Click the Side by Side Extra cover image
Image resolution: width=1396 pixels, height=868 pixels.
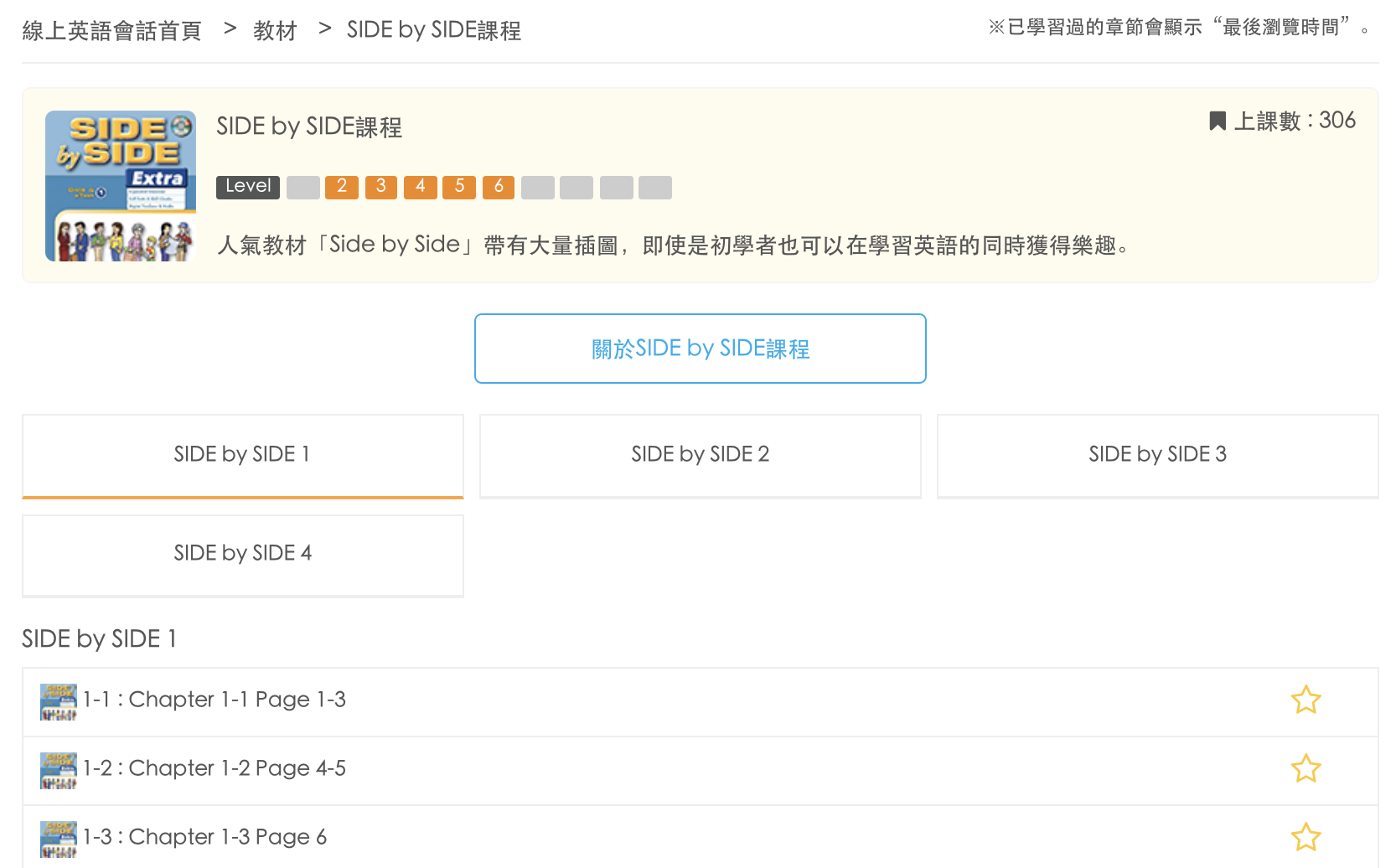pyautogui.click(x=121, y=186)
